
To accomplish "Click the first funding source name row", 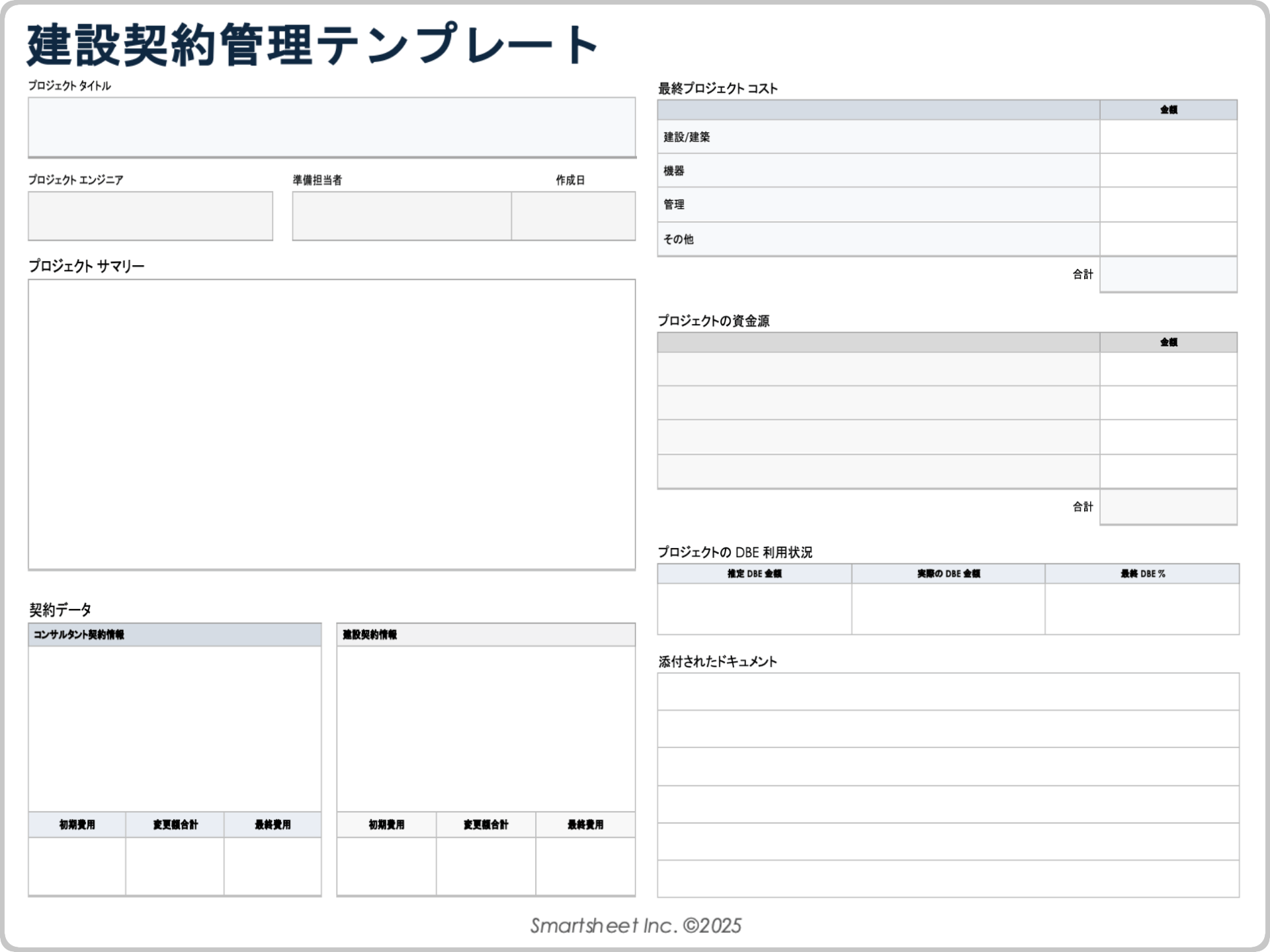I will [x=878, y=369].
